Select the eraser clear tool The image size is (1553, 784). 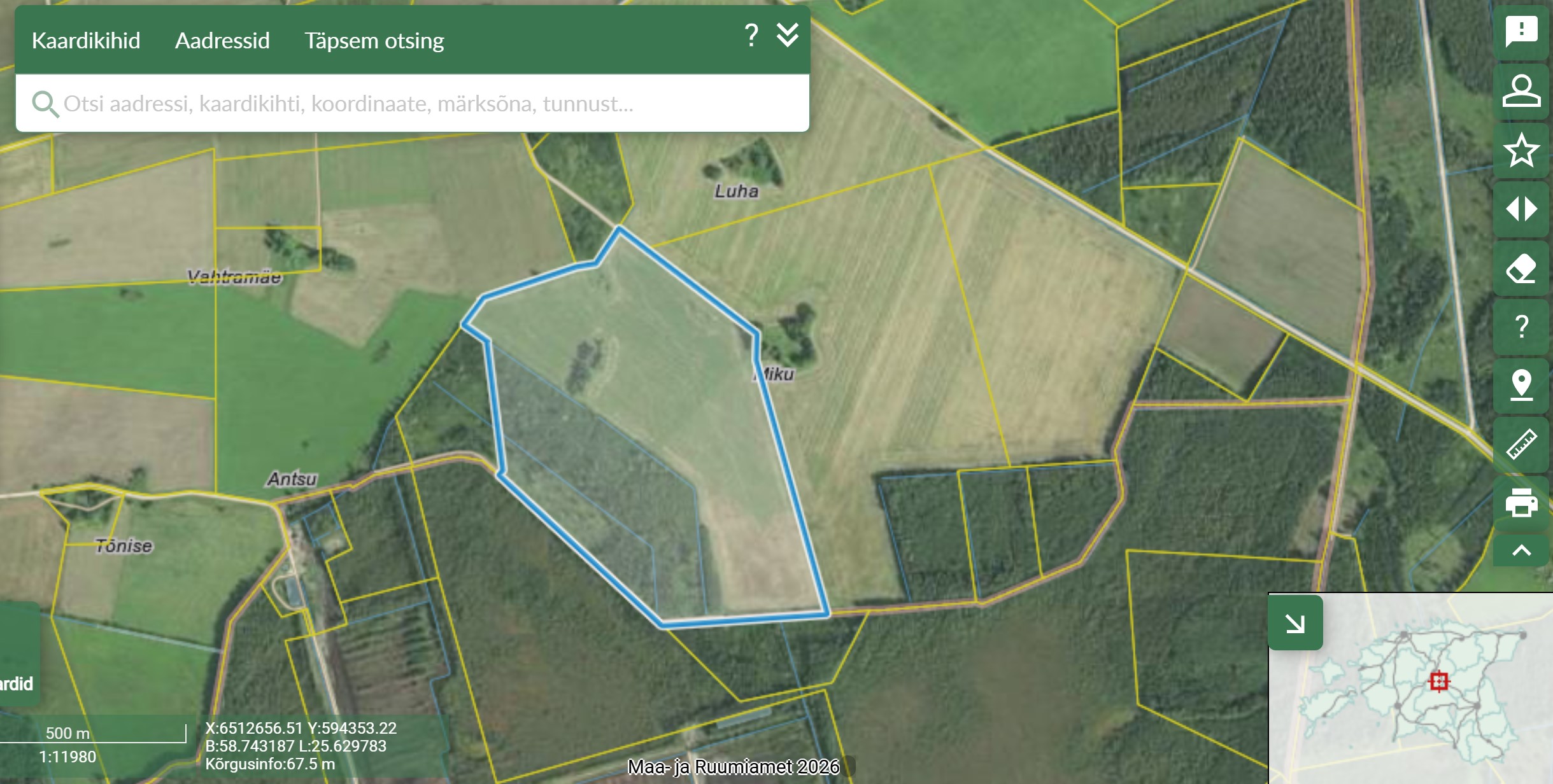[1521, 268]
